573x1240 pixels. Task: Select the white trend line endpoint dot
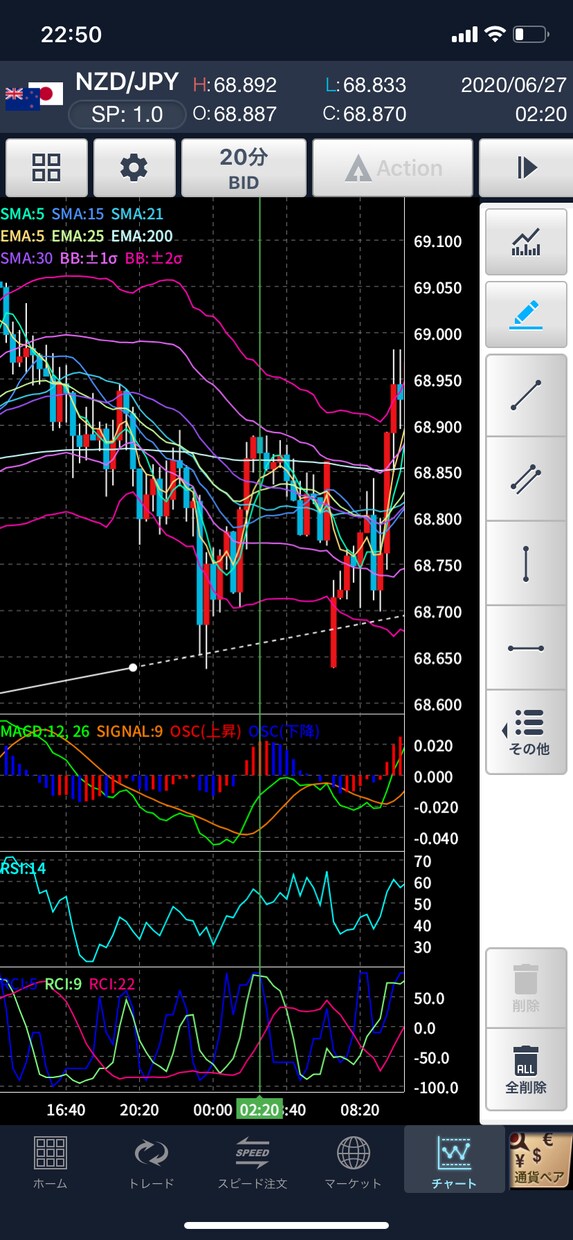pos(133,667)
